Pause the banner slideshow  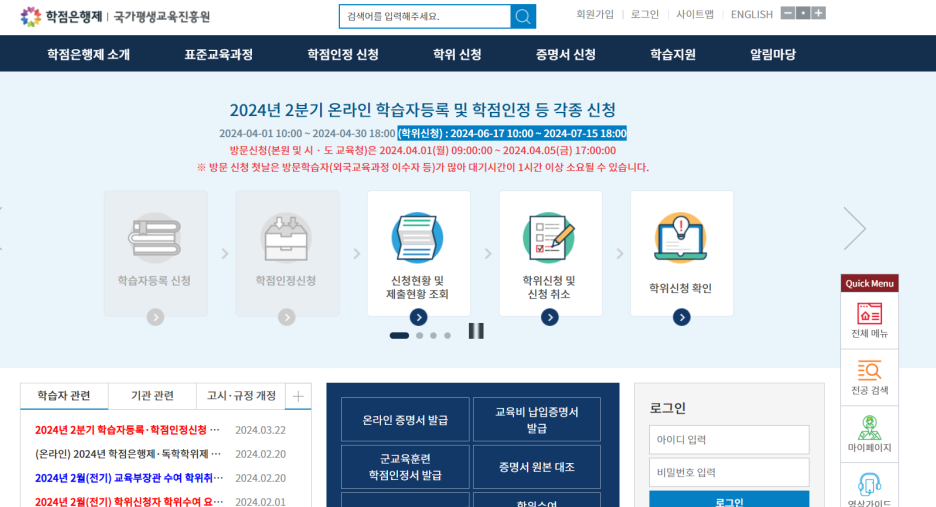pos(476,331)
